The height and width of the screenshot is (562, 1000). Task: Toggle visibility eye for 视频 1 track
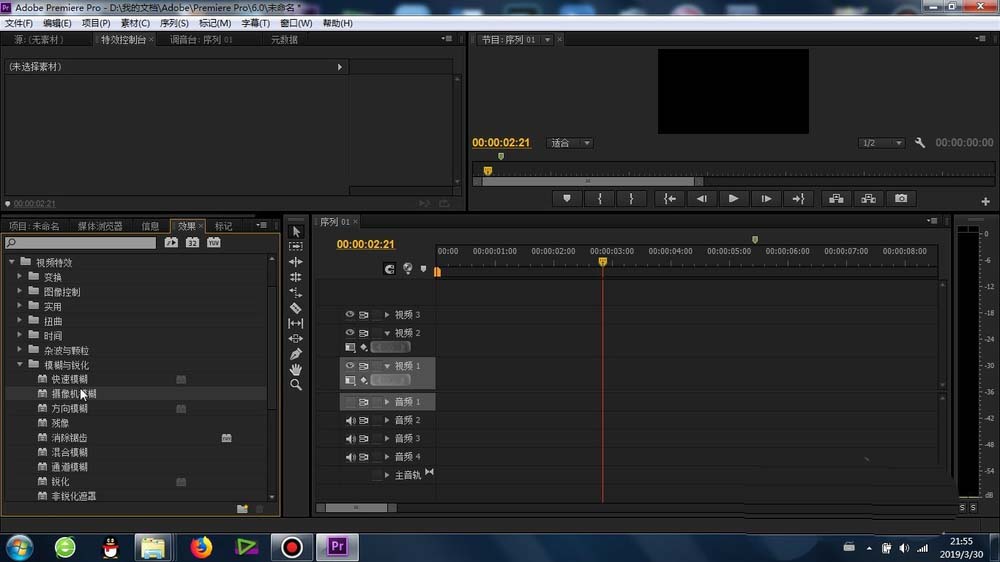(x=349, y=366)
